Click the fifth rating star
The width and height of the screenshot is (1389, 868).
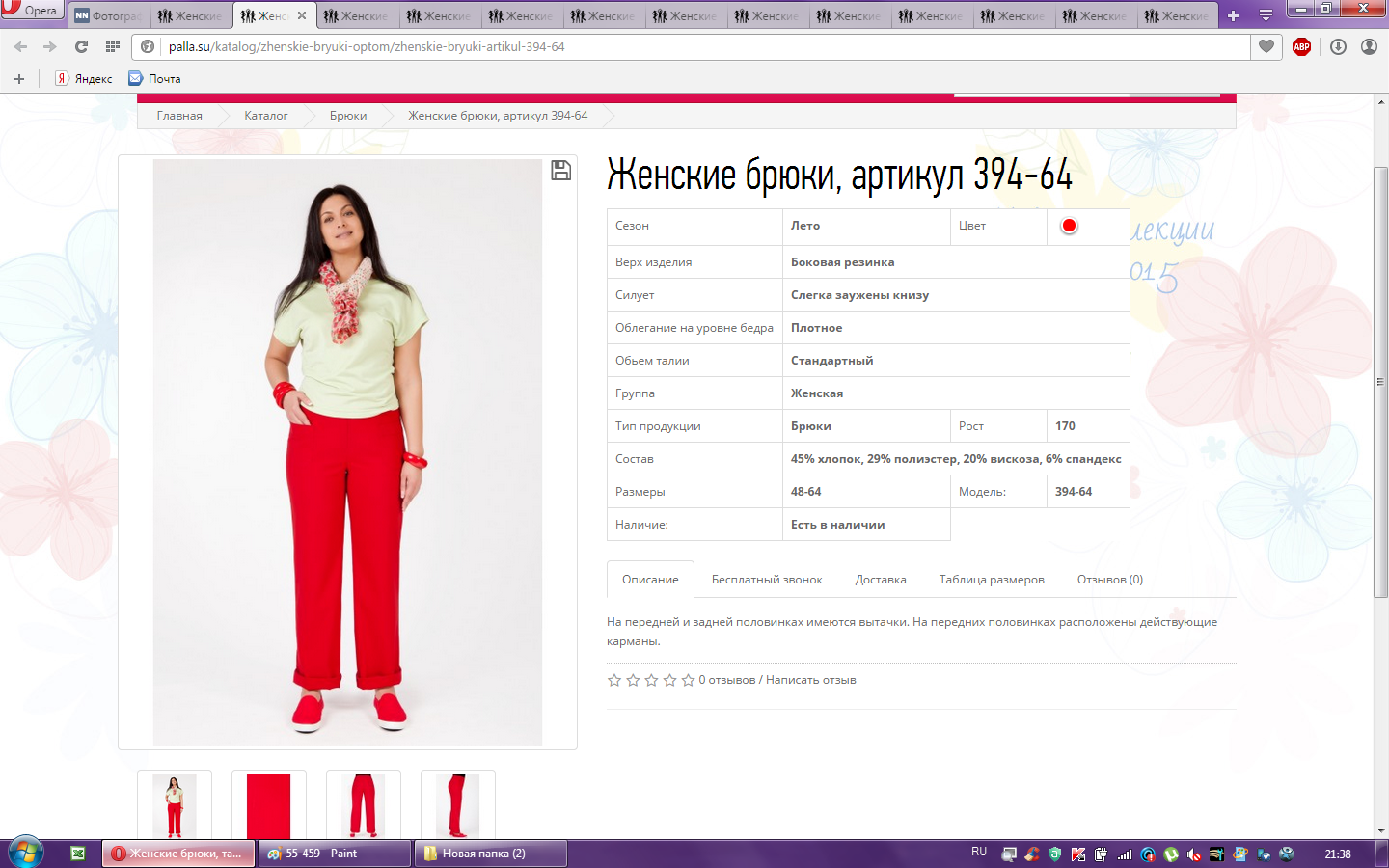688,680
